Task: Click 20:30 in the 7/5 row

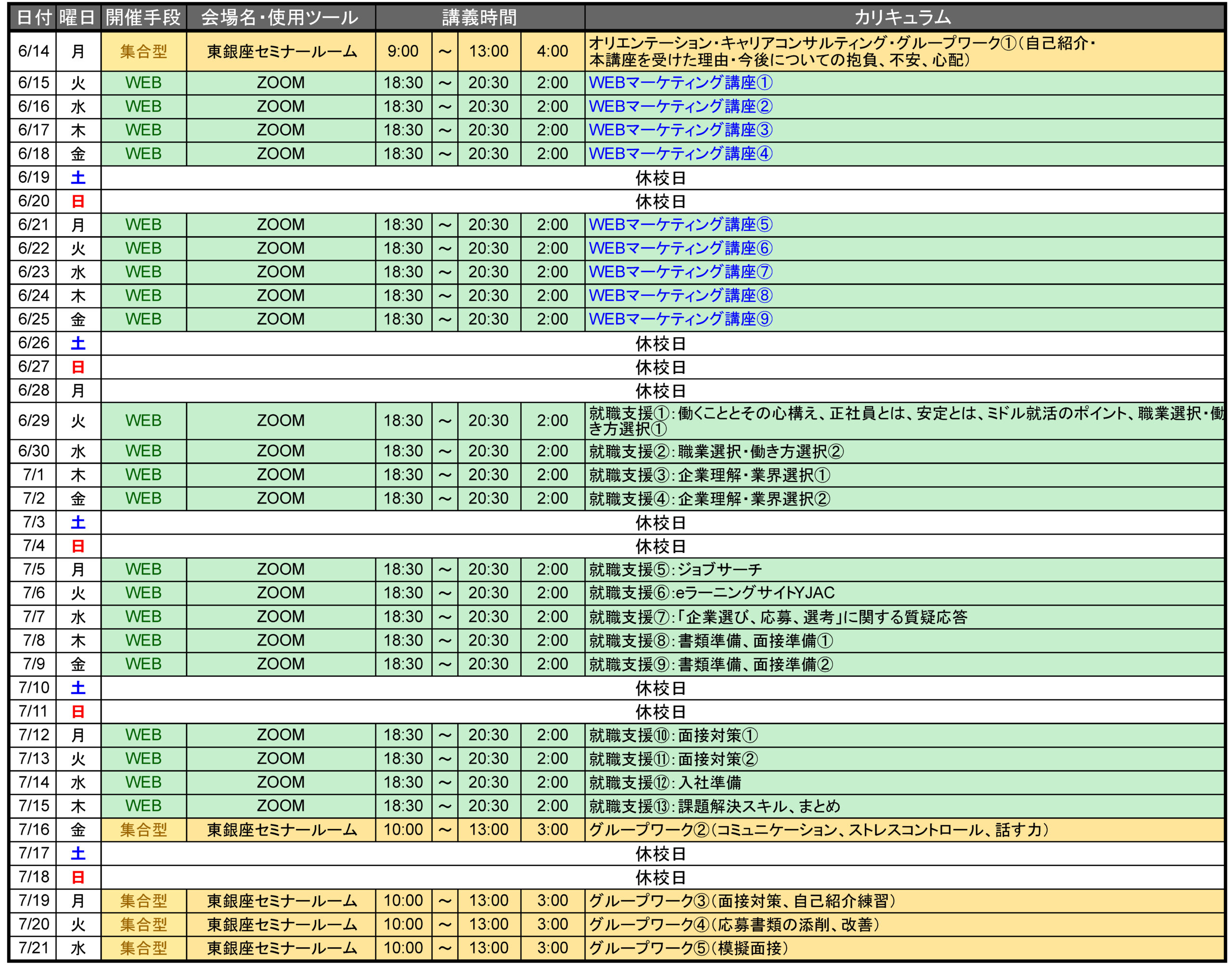Action: click(x=488, y=570)
